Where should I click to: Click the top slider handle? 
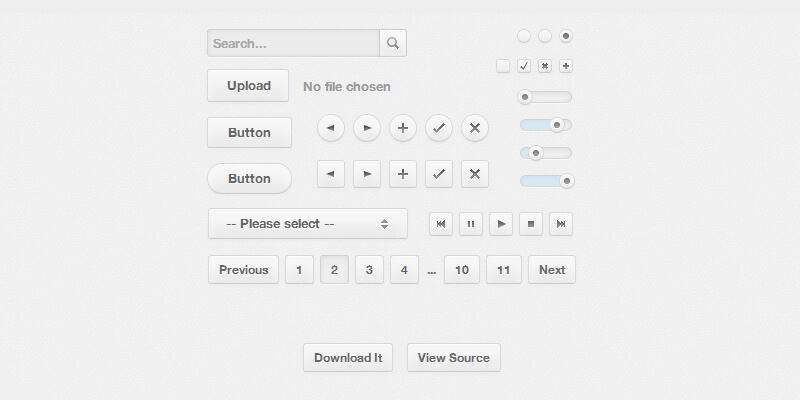pyautogui.click(x=525, y=97)
